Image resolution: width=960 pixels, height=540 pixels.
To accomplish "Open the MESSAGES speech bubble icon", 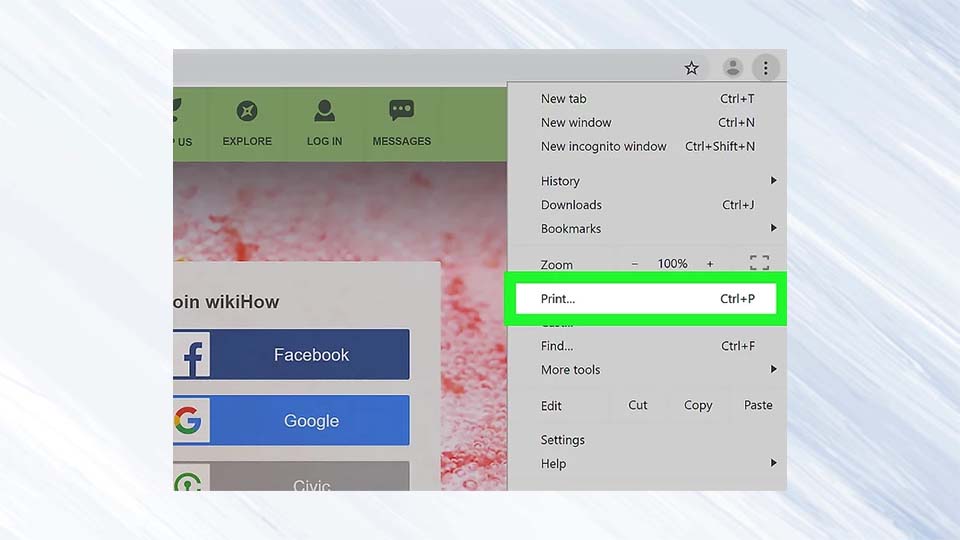I will pyautogui.click(x=402, y=110).
